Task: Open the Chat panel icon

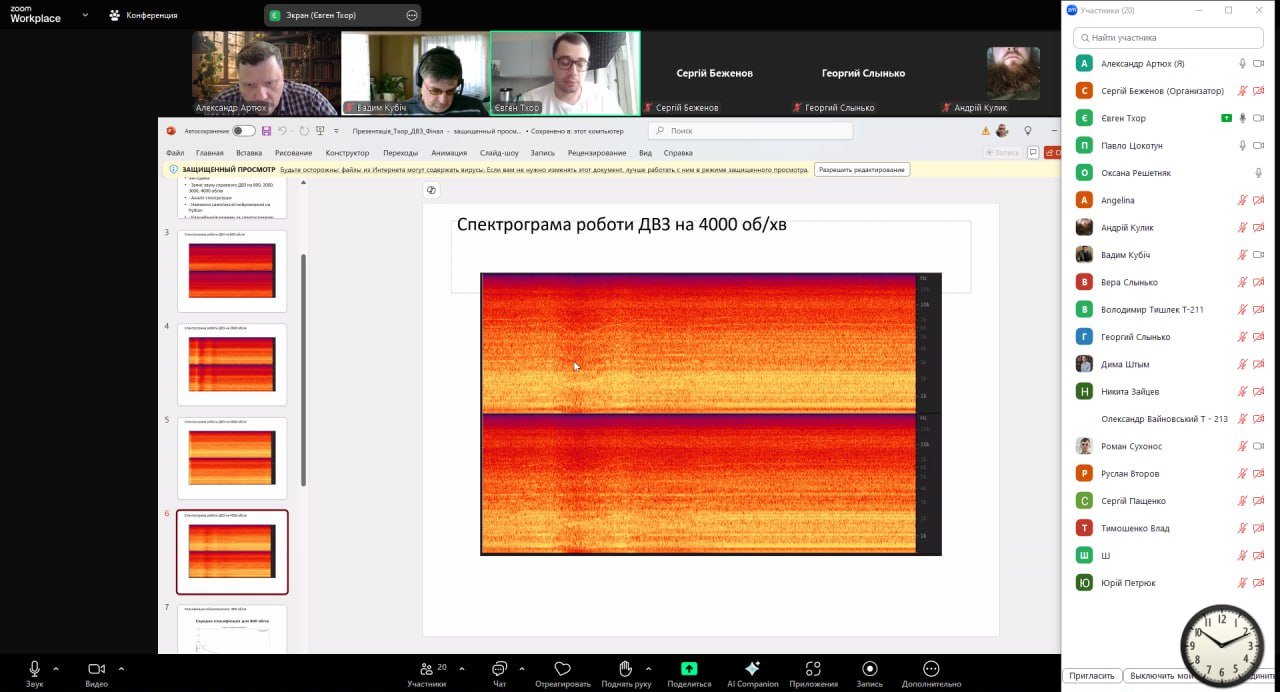Action: click(499, 669)
